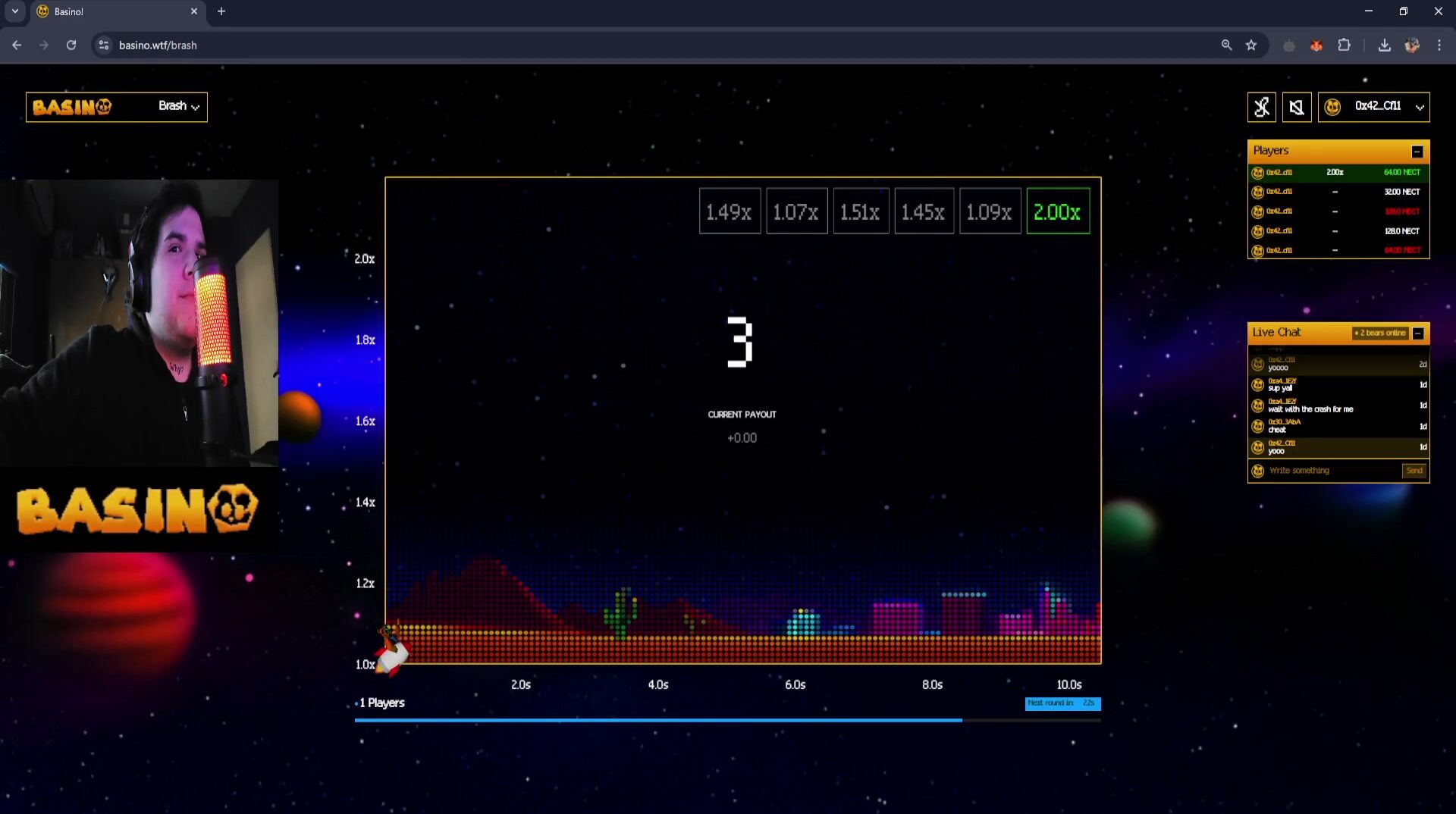Select the 1.45x history result
The image size is (1456, 814).
pos(924,211)
